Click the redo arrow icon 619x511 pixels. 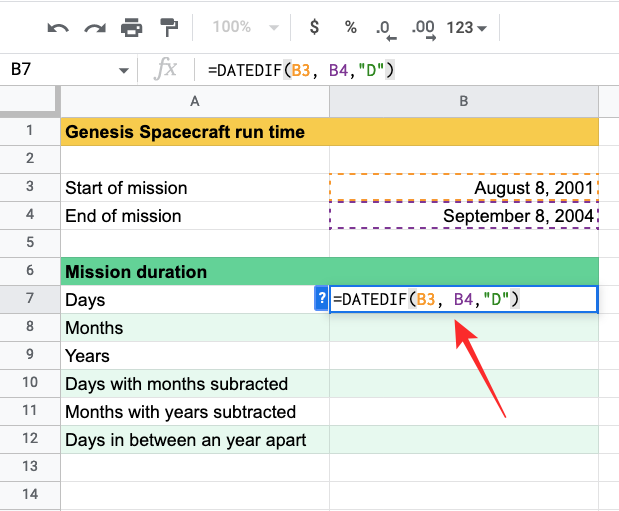tap(95, 27)
